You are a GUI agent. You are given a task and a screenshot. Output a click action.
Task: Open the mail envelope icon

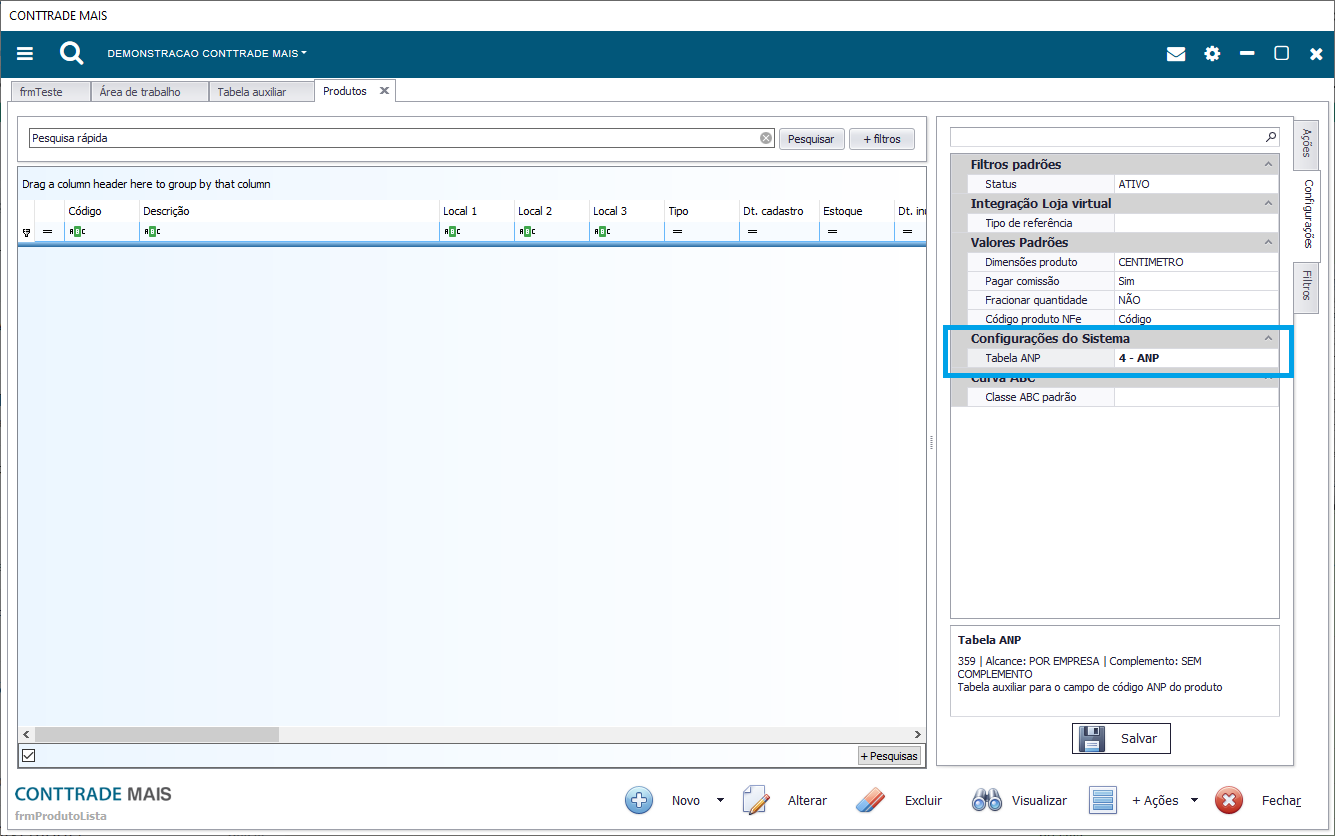tap(1176, 54)
